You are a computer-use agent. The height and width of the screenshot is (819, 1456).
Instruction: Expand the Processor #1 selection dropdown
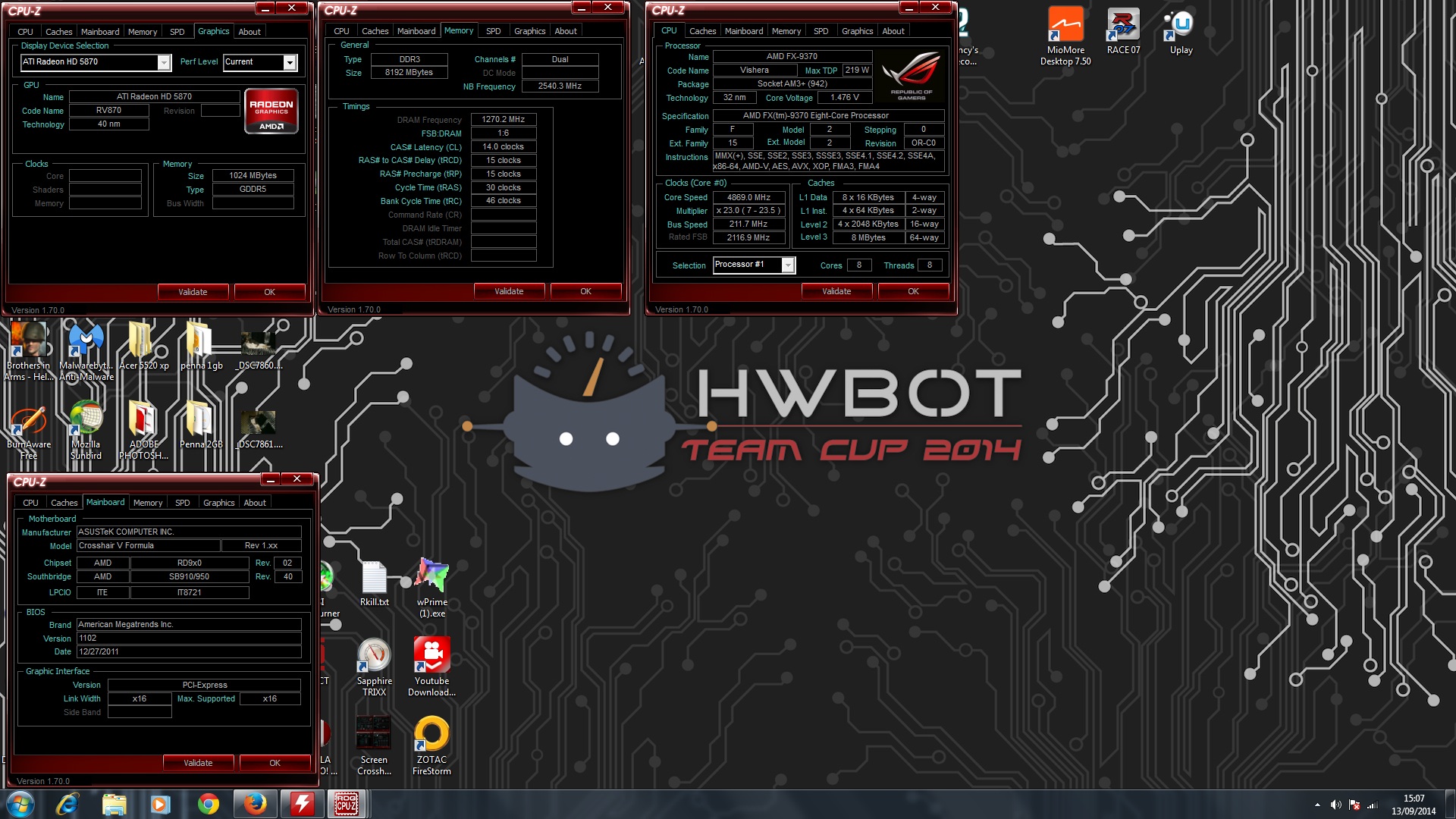pyautogui.click(x=788, y=265)
